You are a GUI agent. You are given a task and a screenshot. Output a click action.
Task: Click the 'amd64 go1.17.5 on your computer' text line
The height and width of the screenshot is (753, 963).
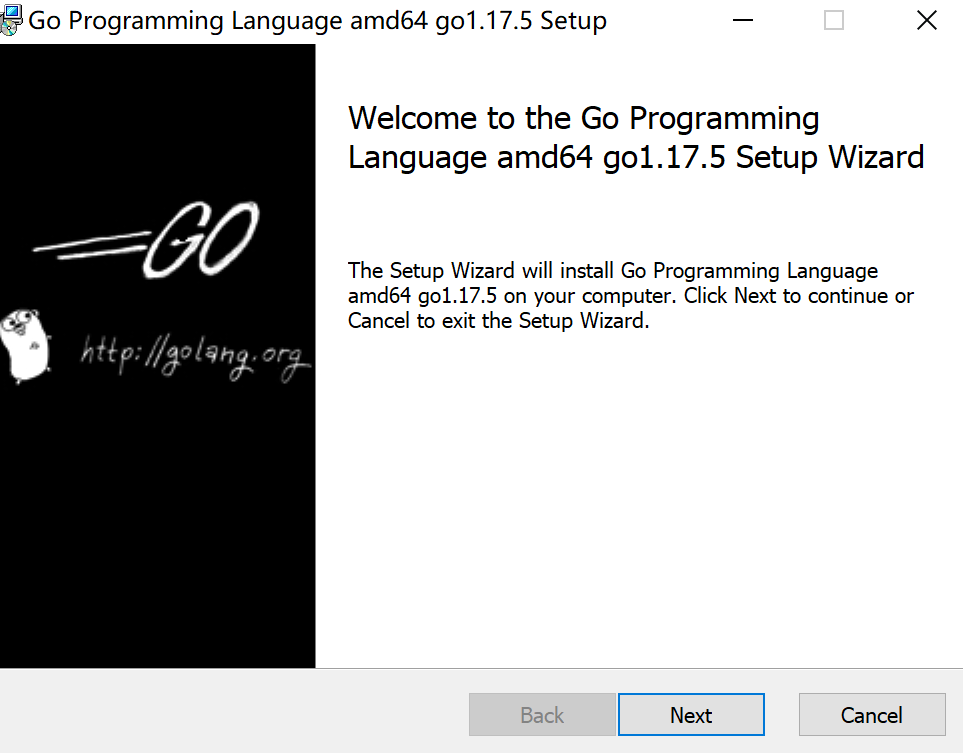630,296
